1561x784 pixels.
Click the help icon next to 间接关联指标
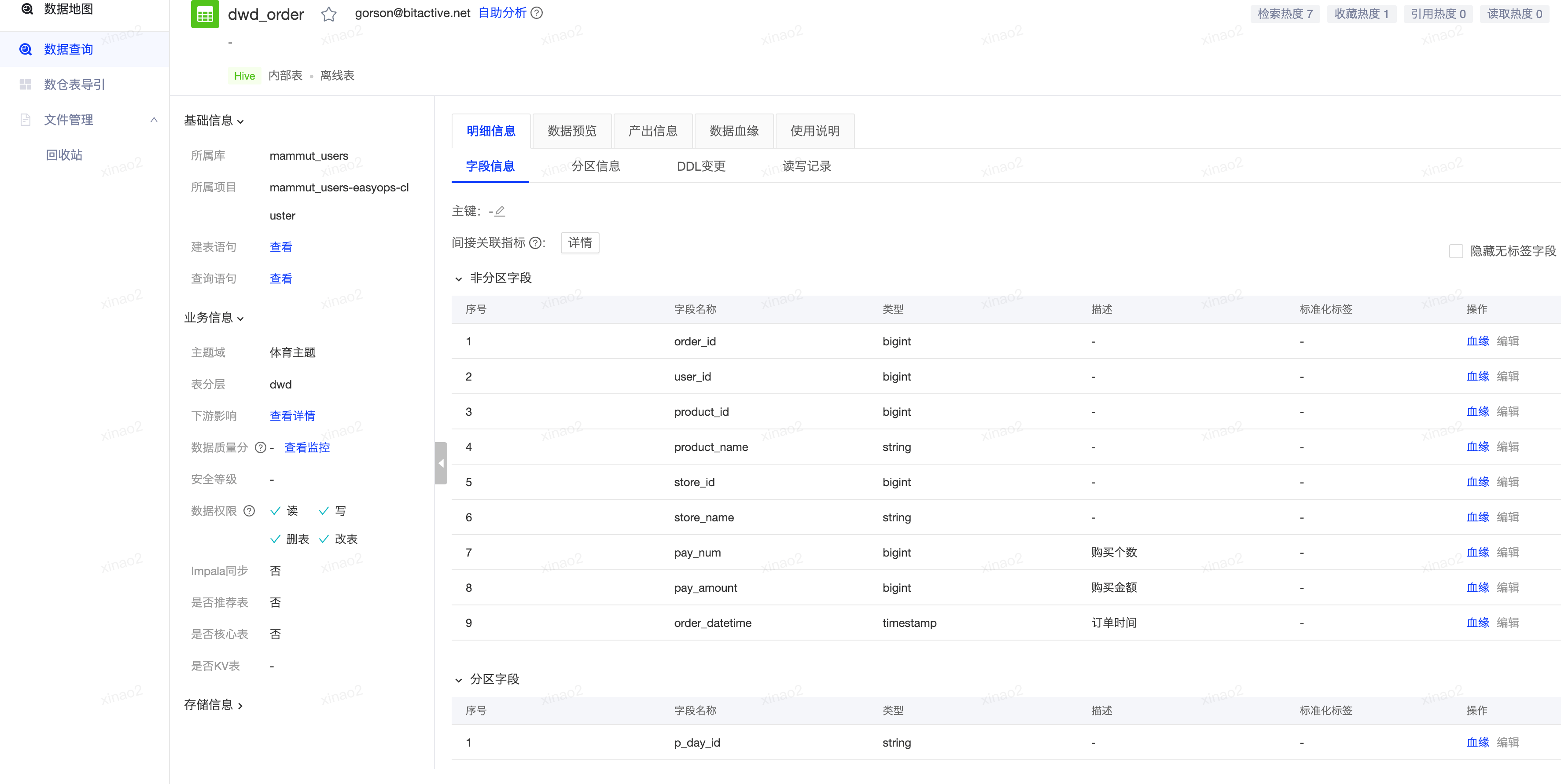point(535,243)
